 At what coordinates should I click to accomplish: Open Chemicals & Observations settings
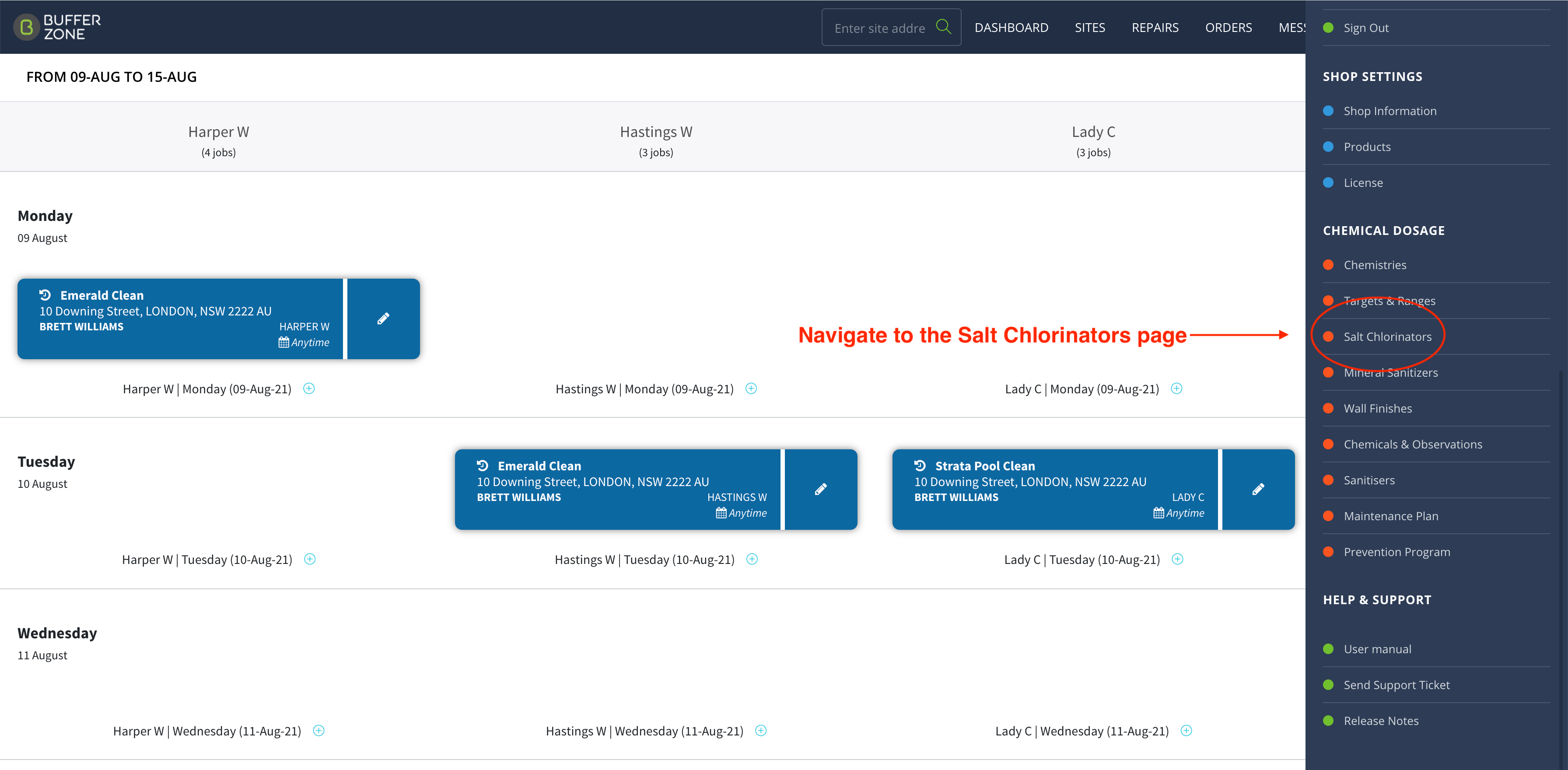[x=1413, y=444]
